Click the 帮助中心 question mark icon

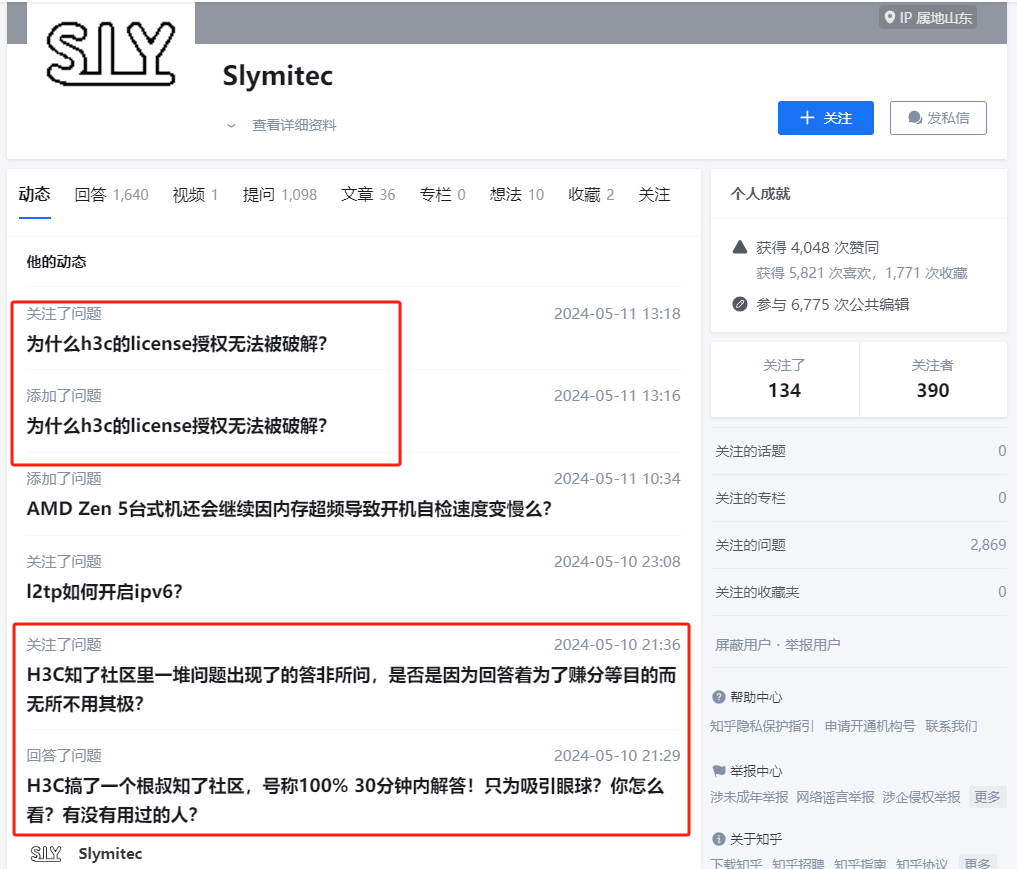pyautogui.click(x=718, y=697)
